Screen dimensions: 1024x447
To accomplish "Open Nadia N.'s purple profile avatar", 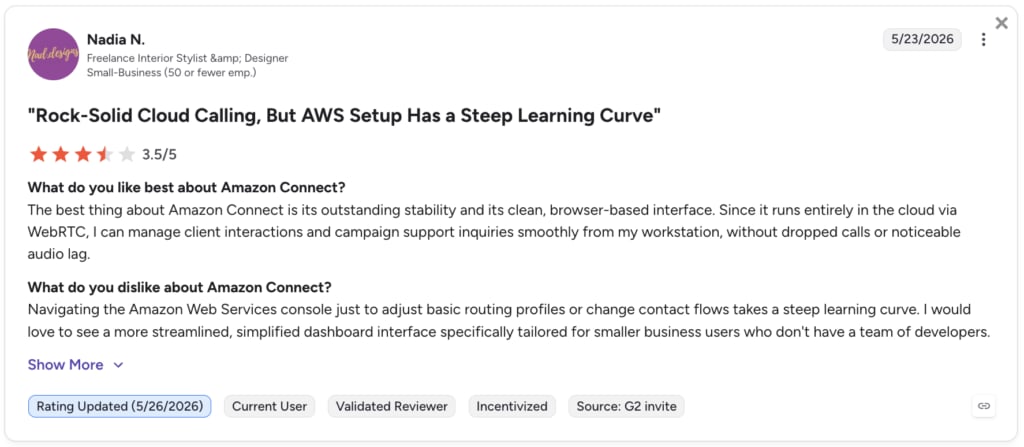I will click(x=54, y=54).
